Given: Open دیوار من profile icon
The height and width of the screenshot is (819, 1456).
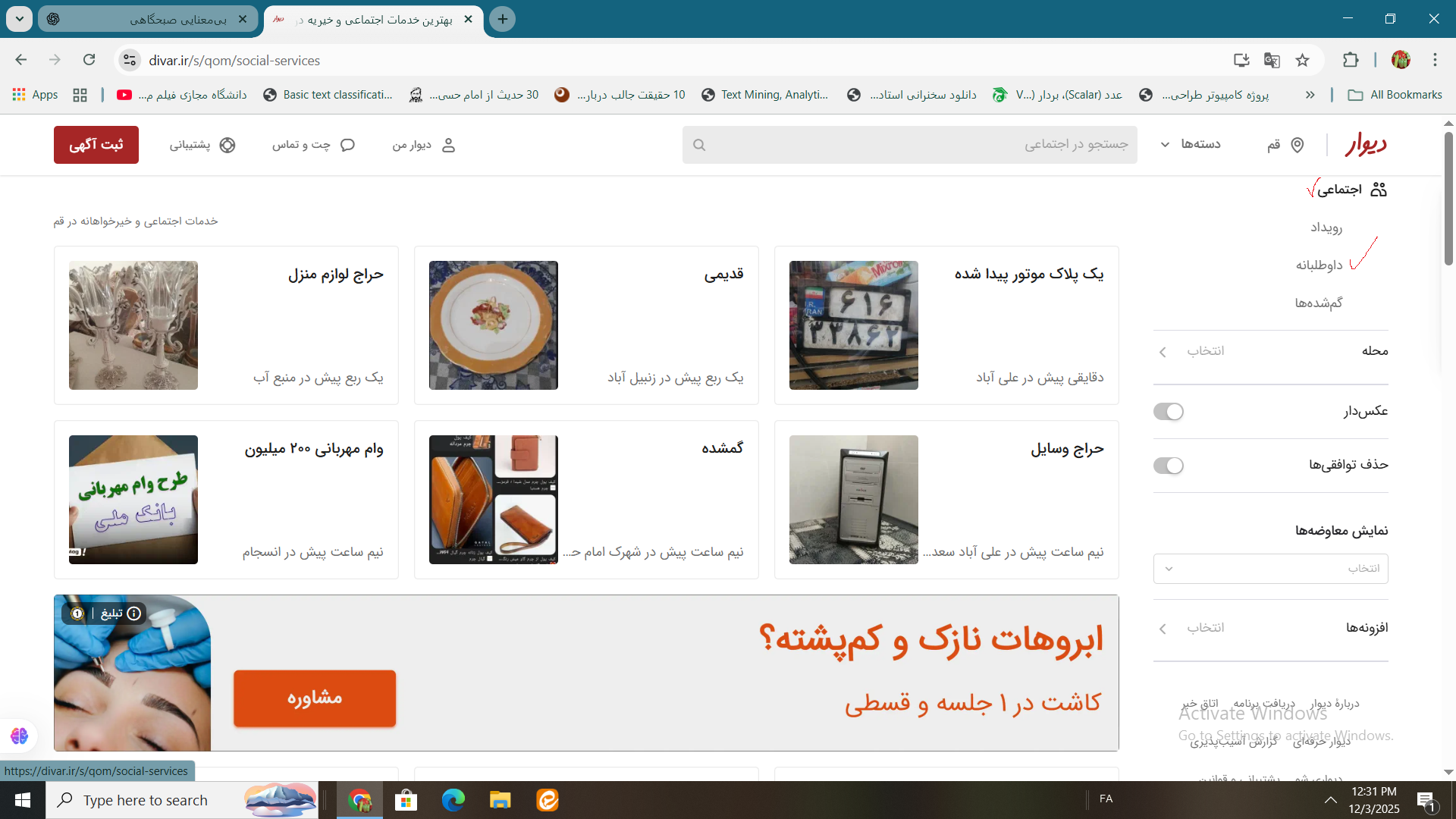Looking at the screenshot, I should pos(448,145).
